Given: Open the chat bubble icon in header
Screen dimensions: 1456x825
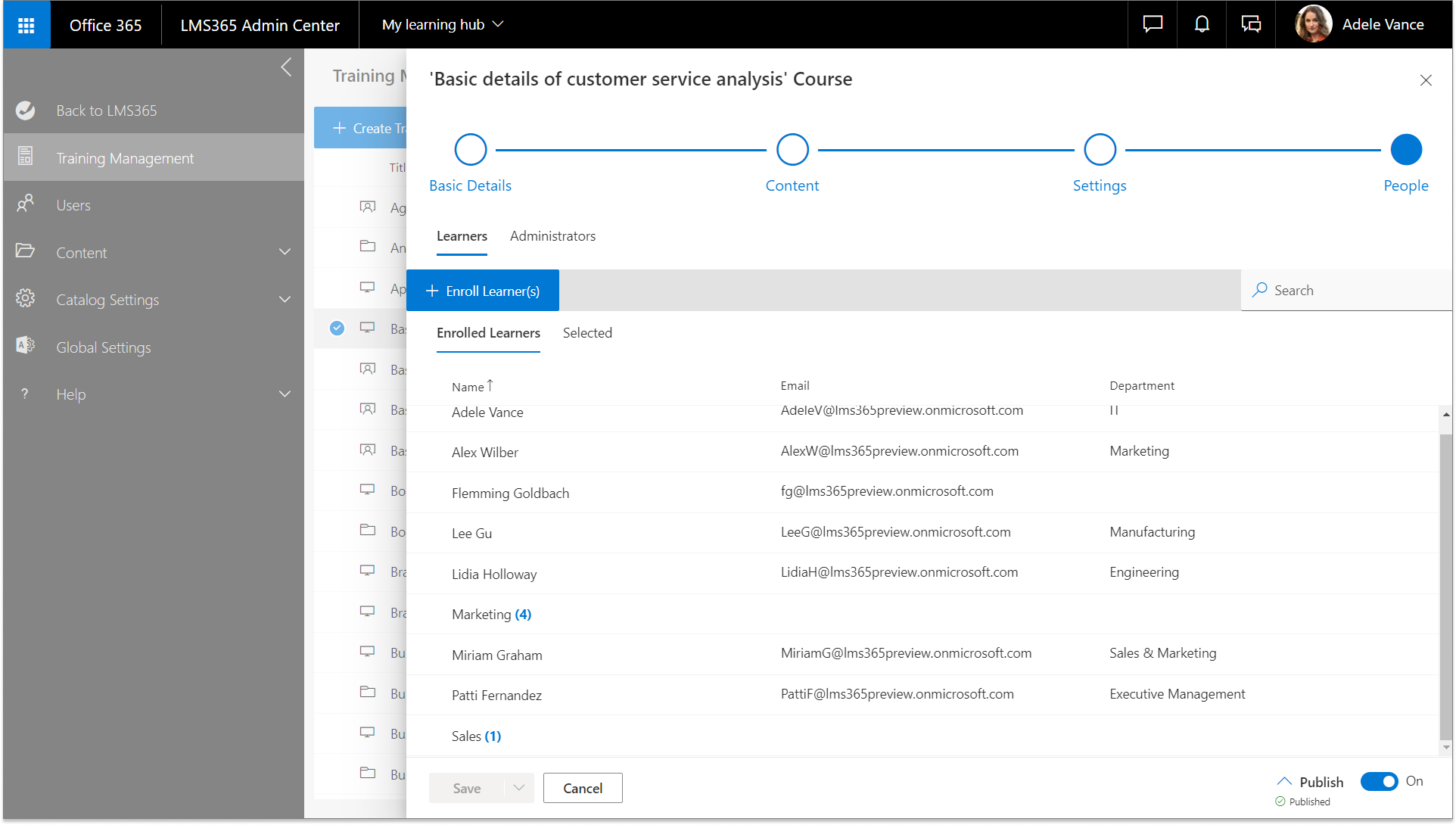Looking at the screenshot, I should coord(1152,25).
